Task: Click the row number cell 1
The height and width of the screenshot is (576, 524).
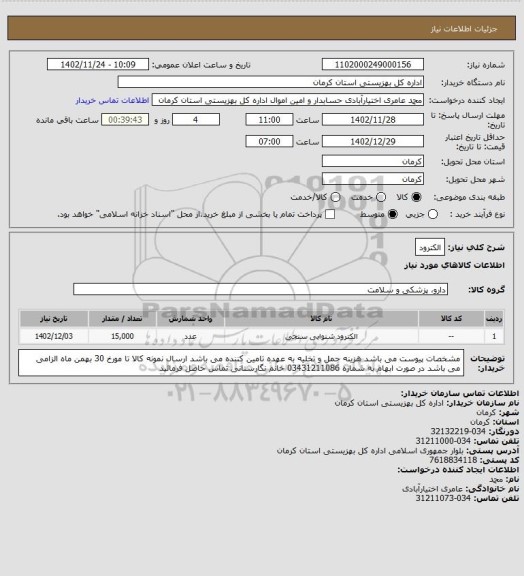Action: [x=494, y=336]
